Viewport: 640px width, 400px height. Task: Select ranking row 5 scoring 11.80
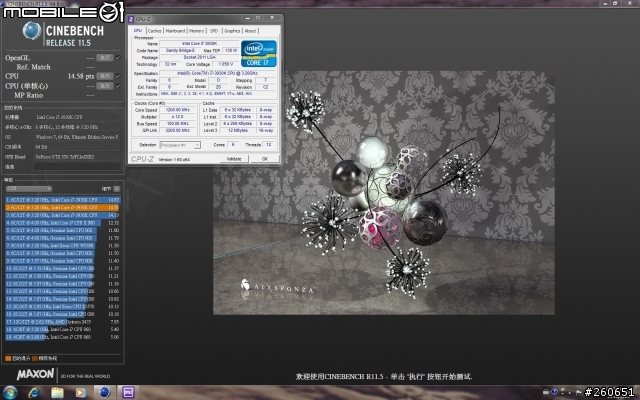(x=62, y=231)
